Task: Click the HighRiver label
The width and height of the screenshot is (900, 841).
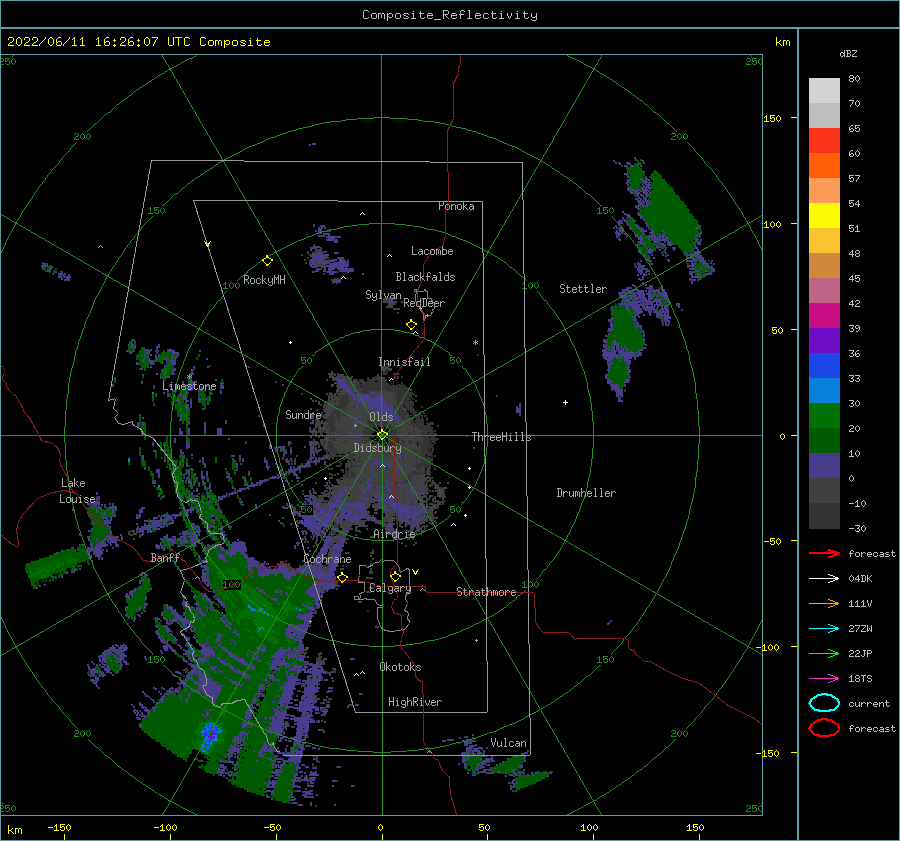Action: (x=415, y=702)
